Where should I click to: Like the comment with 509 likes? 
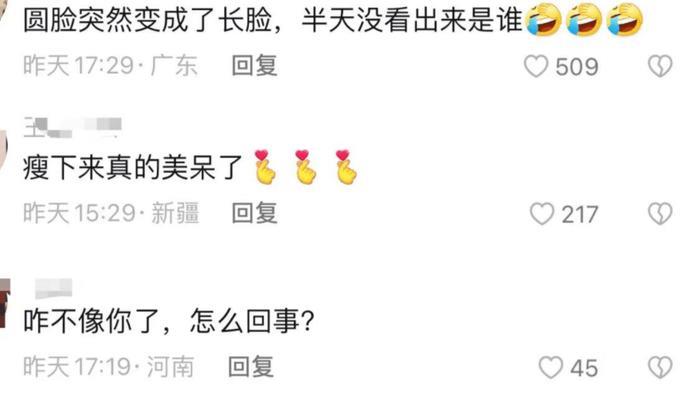pyautogui.click(x=536, y=67)
